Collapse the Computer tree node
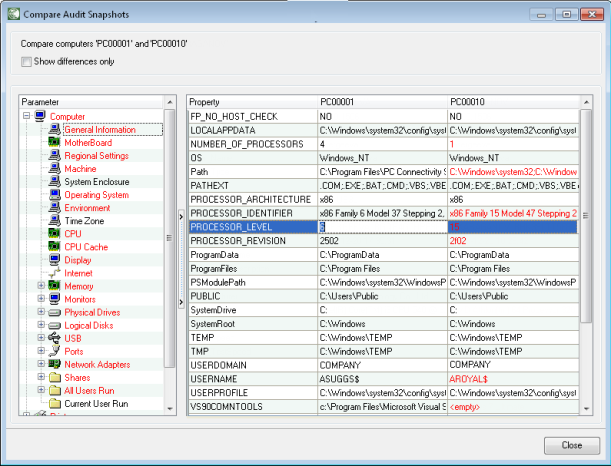The height and width of the screenshot is (466, 611). coord(26,117)
